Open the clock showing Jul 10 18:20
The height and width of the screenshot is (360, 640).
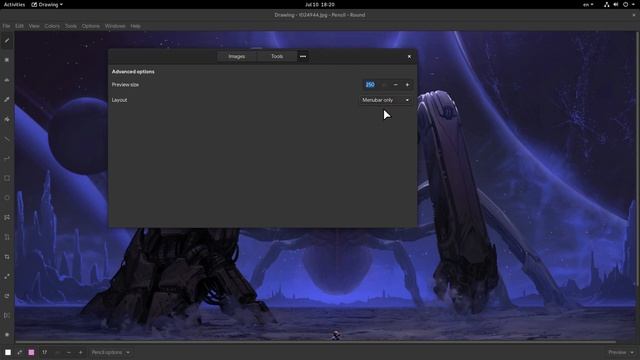point(320,4)
